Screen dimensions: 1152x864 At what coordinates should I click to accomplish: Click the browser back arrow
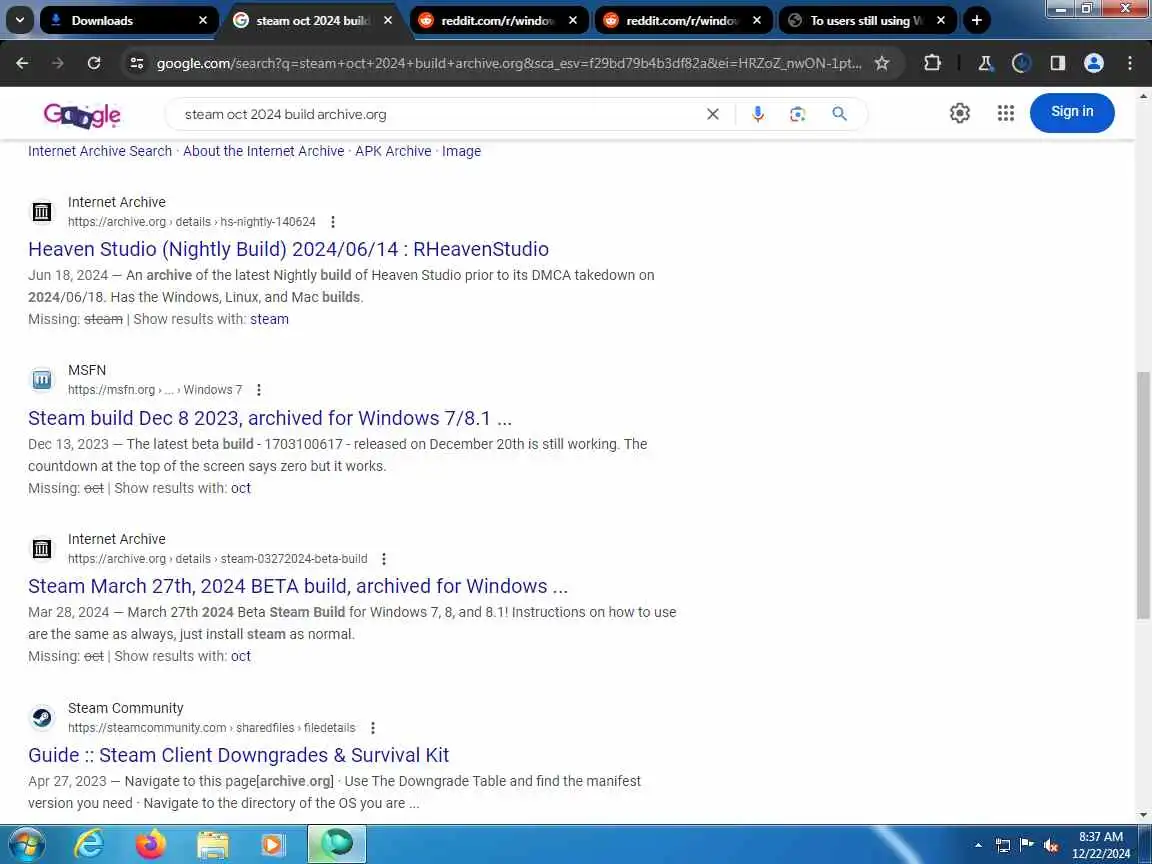pos(22,63)
